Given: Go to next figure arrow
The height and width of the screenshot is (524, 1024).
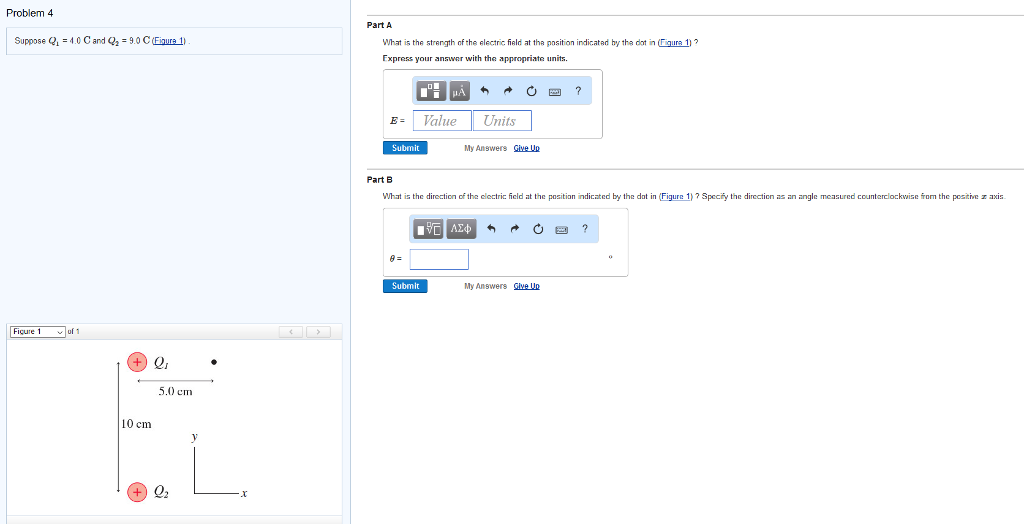Looking at the screenshot, I should pos(318,332).
